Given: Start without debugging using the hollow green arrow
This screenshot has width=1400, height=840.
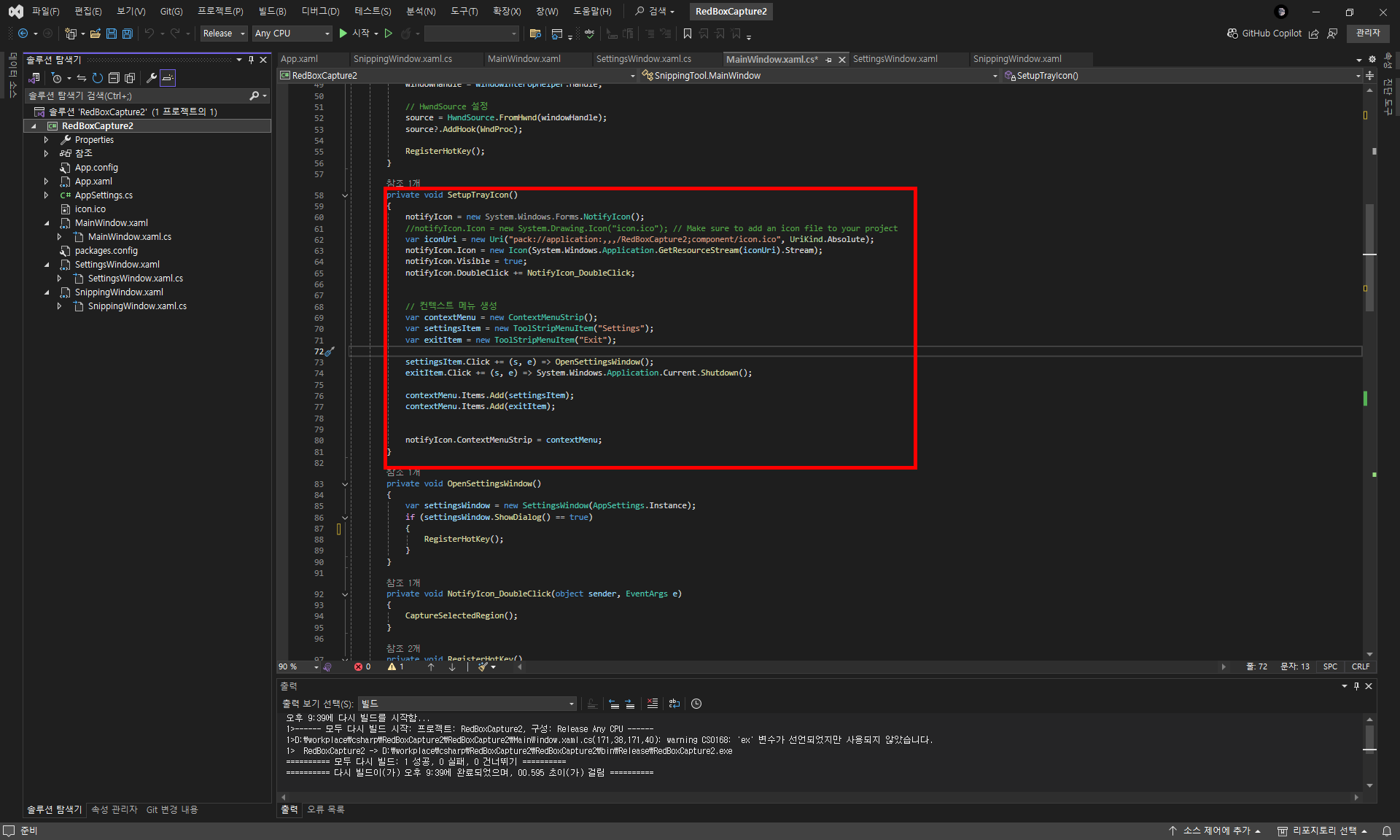Looking at the screenshot, I should [389, 34].
